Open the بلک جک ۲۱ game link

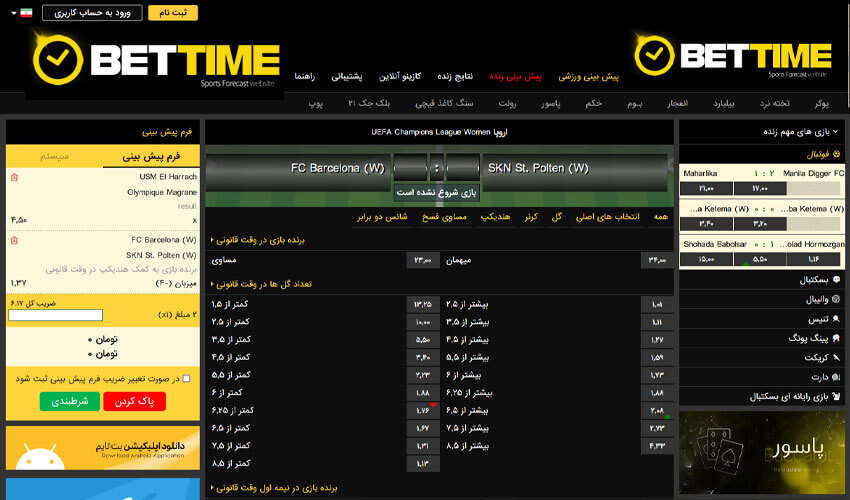click(x=369, y=103)
